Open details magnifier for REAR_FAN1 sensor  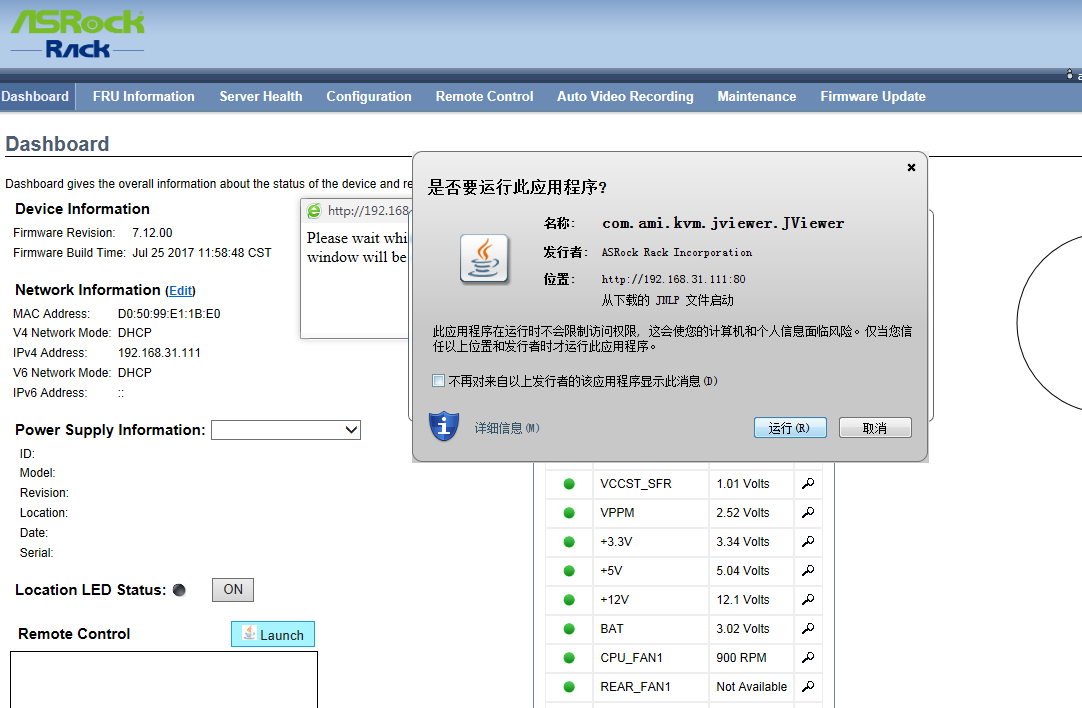pos(808,686)
